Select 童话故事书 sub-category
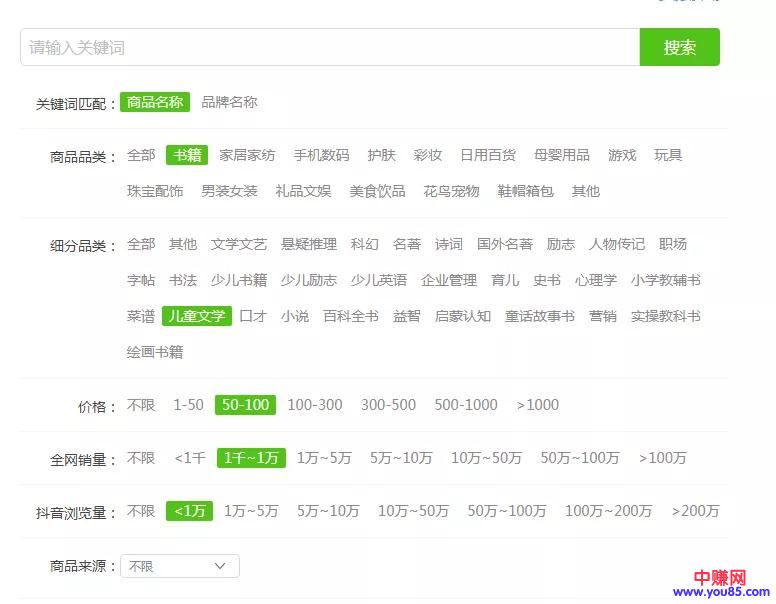Screen dimensions: 776x604 coord(539,316)
